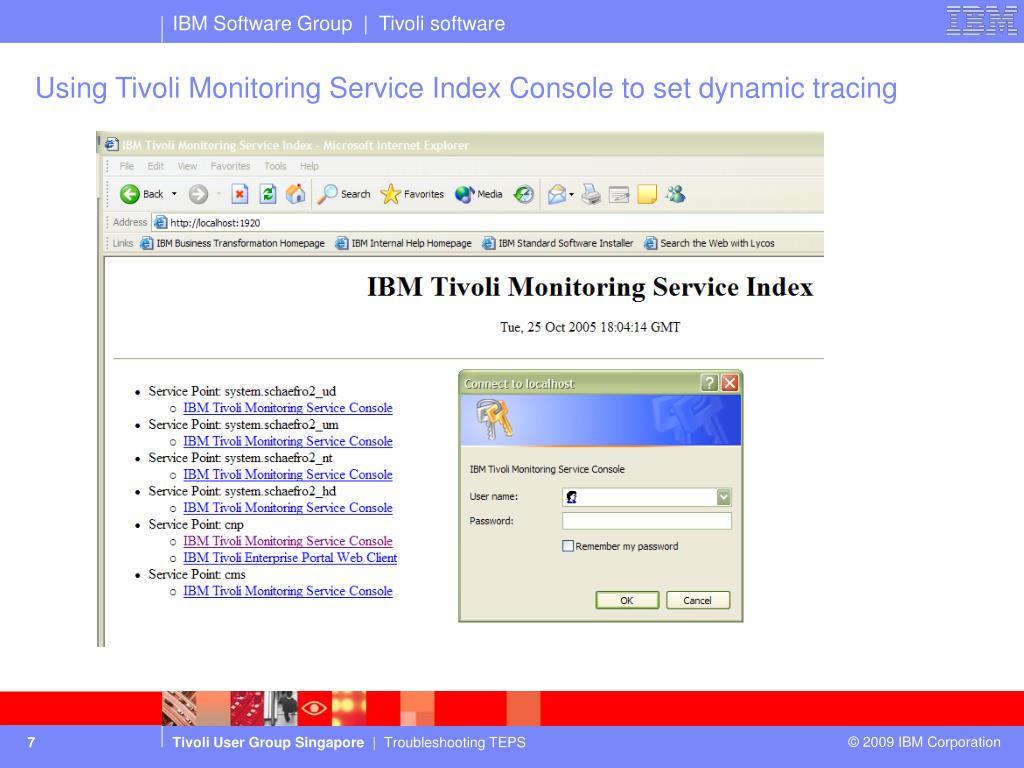Click the IE icon in window title bar
The height and width of the screenshot is (768, 1024).
(x=112, y=144)
